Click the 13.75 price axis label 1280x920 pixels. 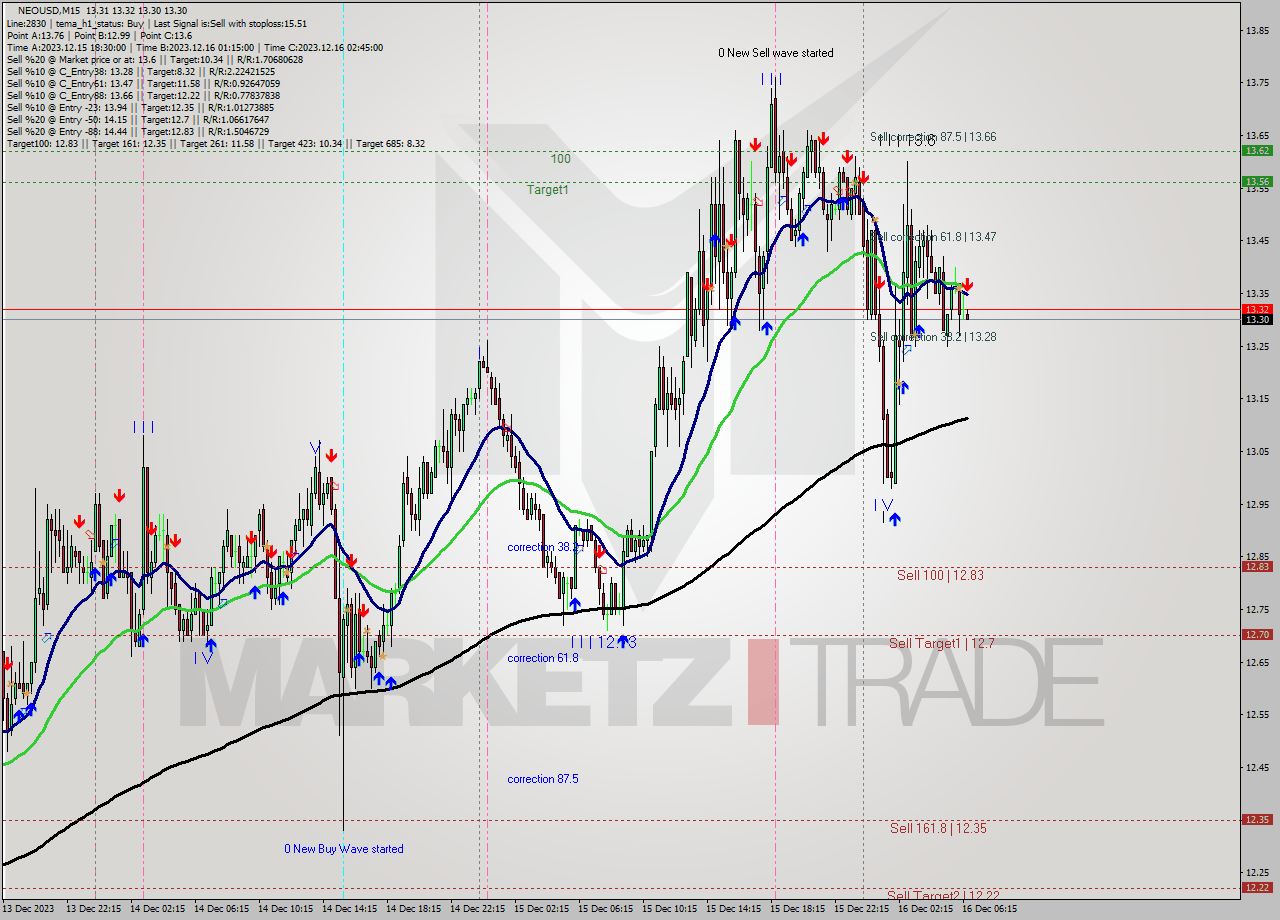click(x=1257, y=83)
